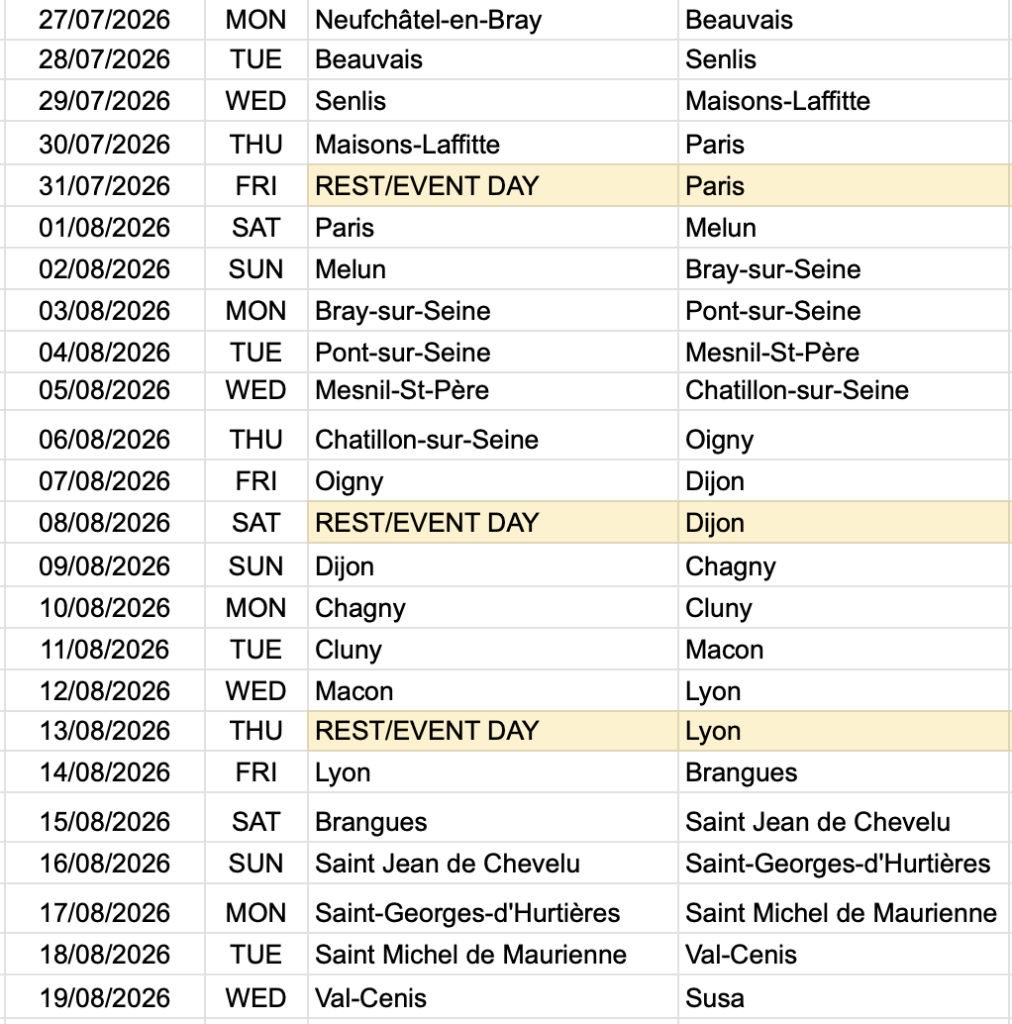Select the Oigny destination cell
This screenshot has width=1012, height=1024.
pos(845,440)
